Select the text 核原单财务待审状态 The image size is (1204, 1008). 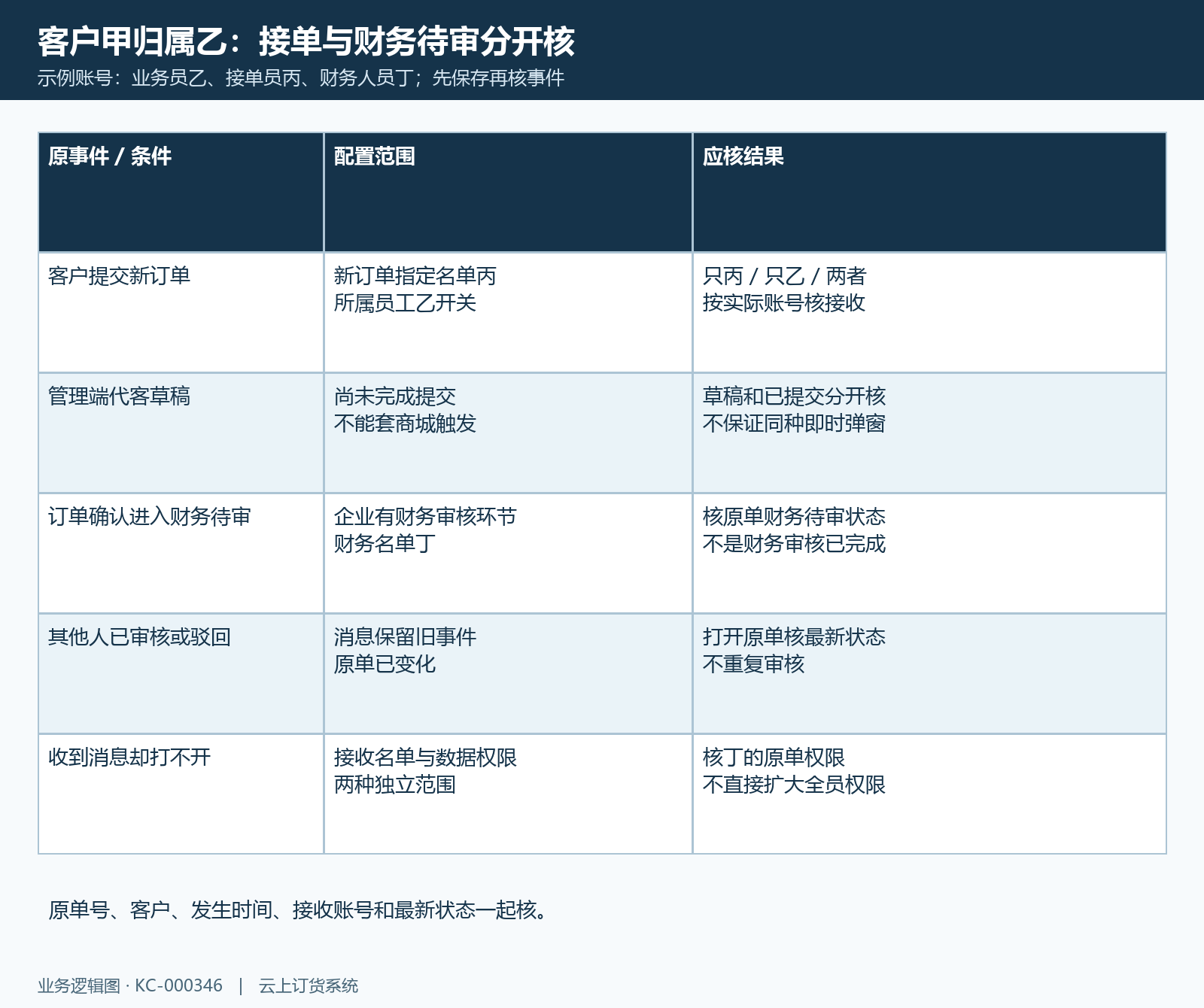click(795, 517)
